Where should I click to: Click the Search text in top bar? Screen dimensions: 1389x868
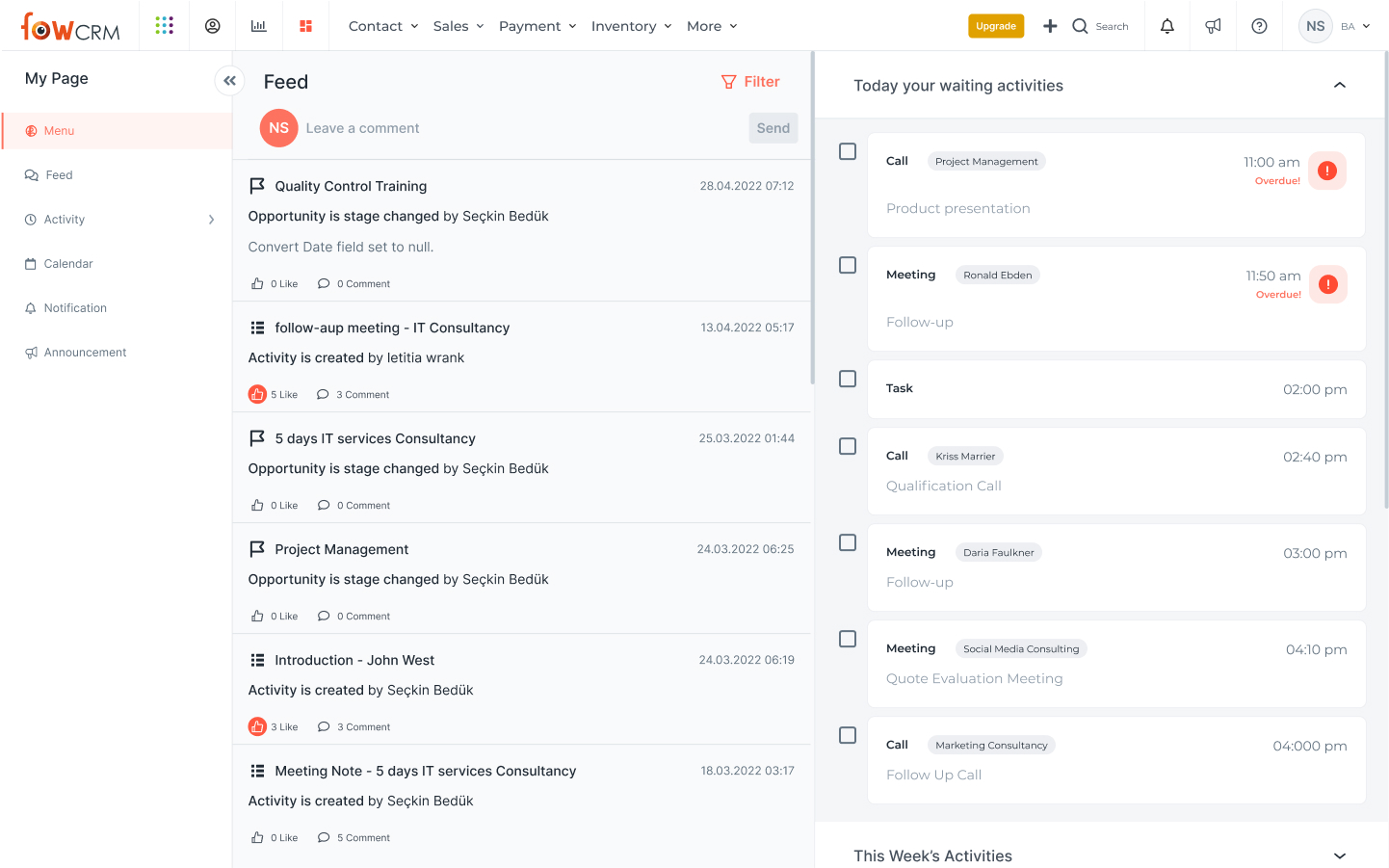coord(1112,27)
